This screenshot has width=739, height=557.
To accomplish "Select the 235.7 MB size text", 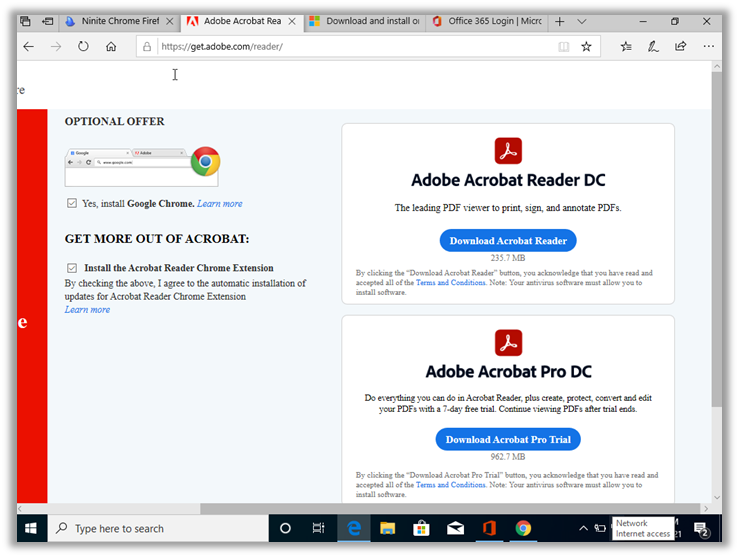I will click(508, 258).
